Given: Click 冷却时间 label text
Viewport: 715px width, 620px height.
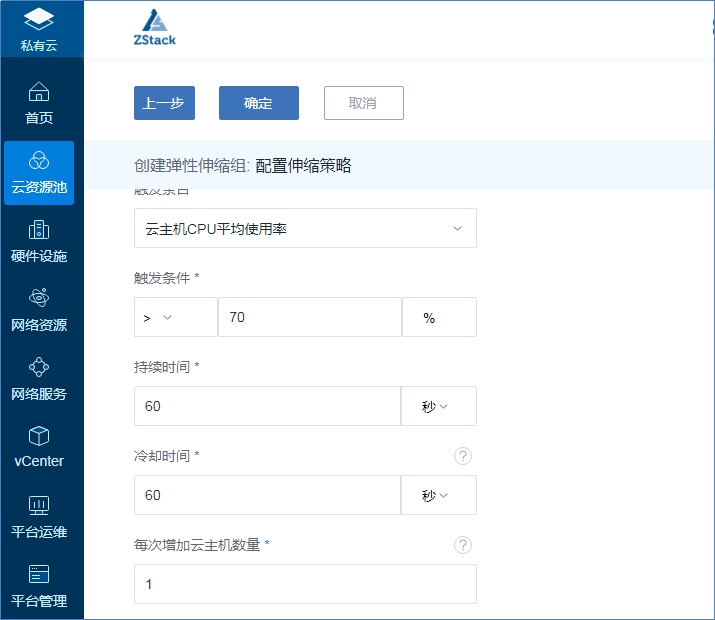Looking at the screenshot, I should pos(162,456).
